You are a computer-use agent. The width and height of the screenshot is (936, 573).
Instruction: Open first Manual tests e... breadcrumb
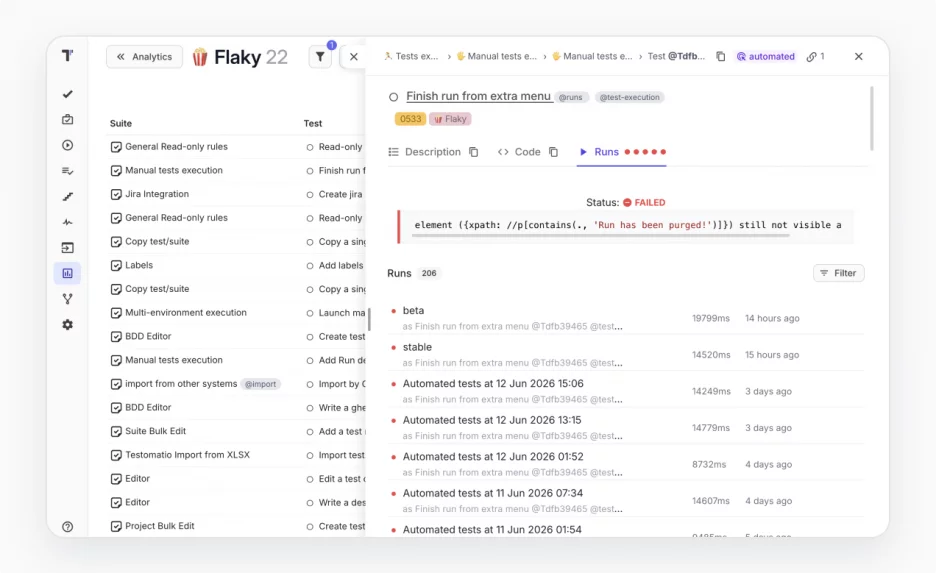point(497,56)
